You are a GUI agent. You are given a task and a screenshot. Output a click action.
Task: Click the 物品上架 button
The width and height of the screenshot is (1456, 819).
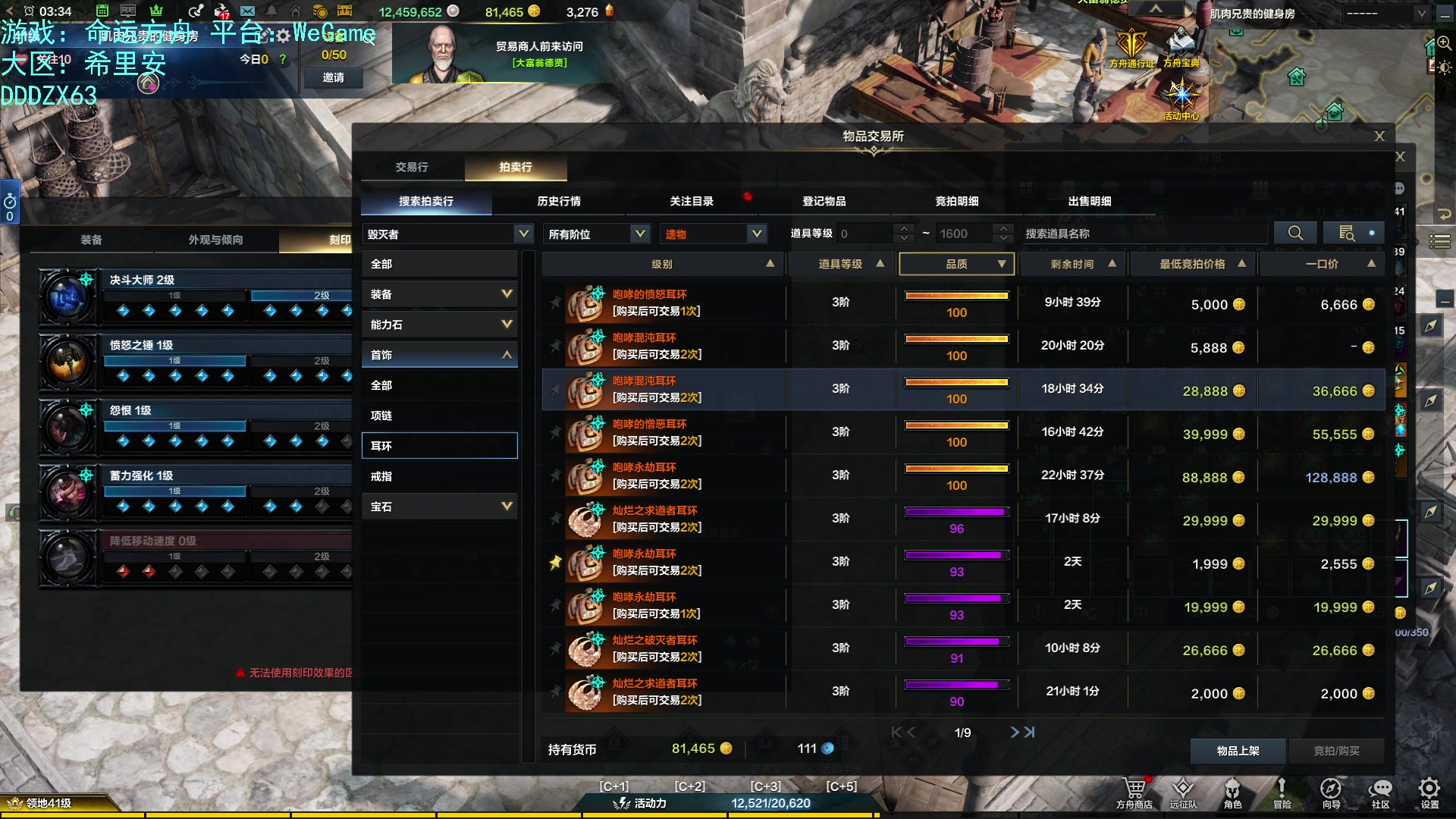pos(1238,751)
